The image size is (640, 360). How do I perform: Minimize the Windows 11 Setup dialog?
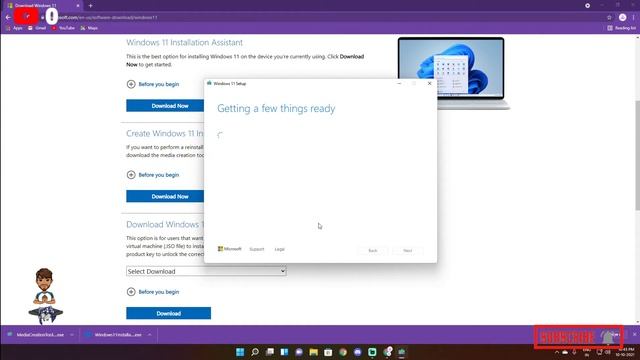(399, 83)
